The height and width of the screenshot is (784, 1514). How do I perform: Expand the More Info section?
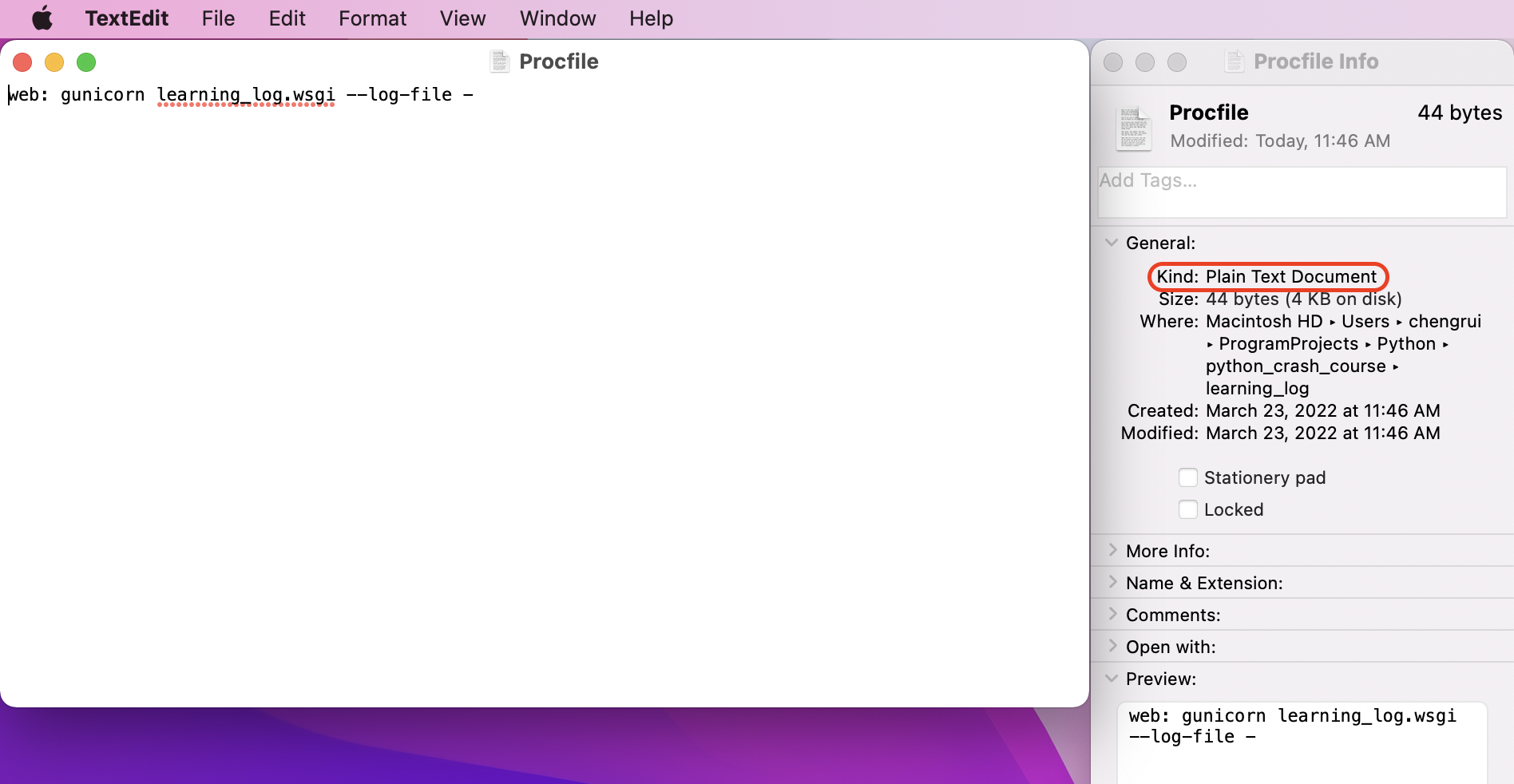(x=1112, y=551)
